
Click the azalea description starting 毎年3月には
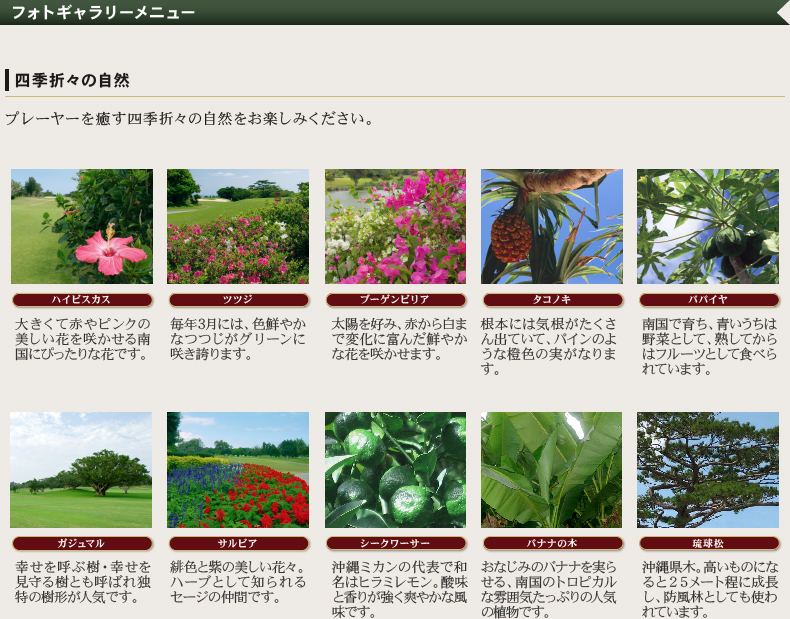238,339
